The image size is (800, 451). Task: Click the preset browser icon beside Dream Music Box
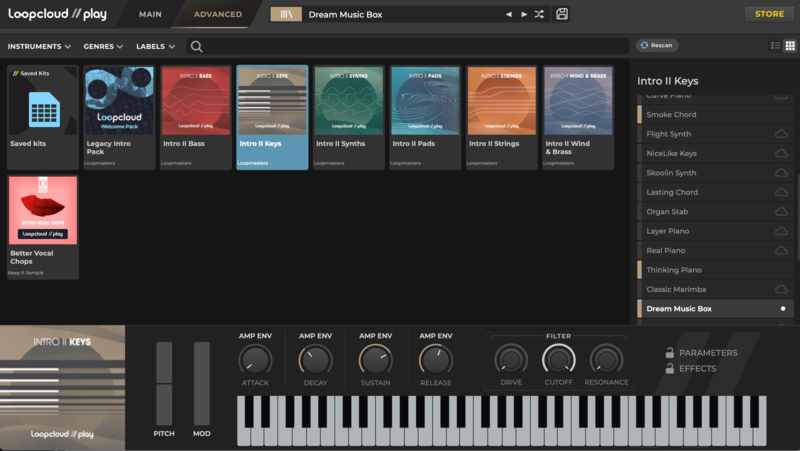287,14
